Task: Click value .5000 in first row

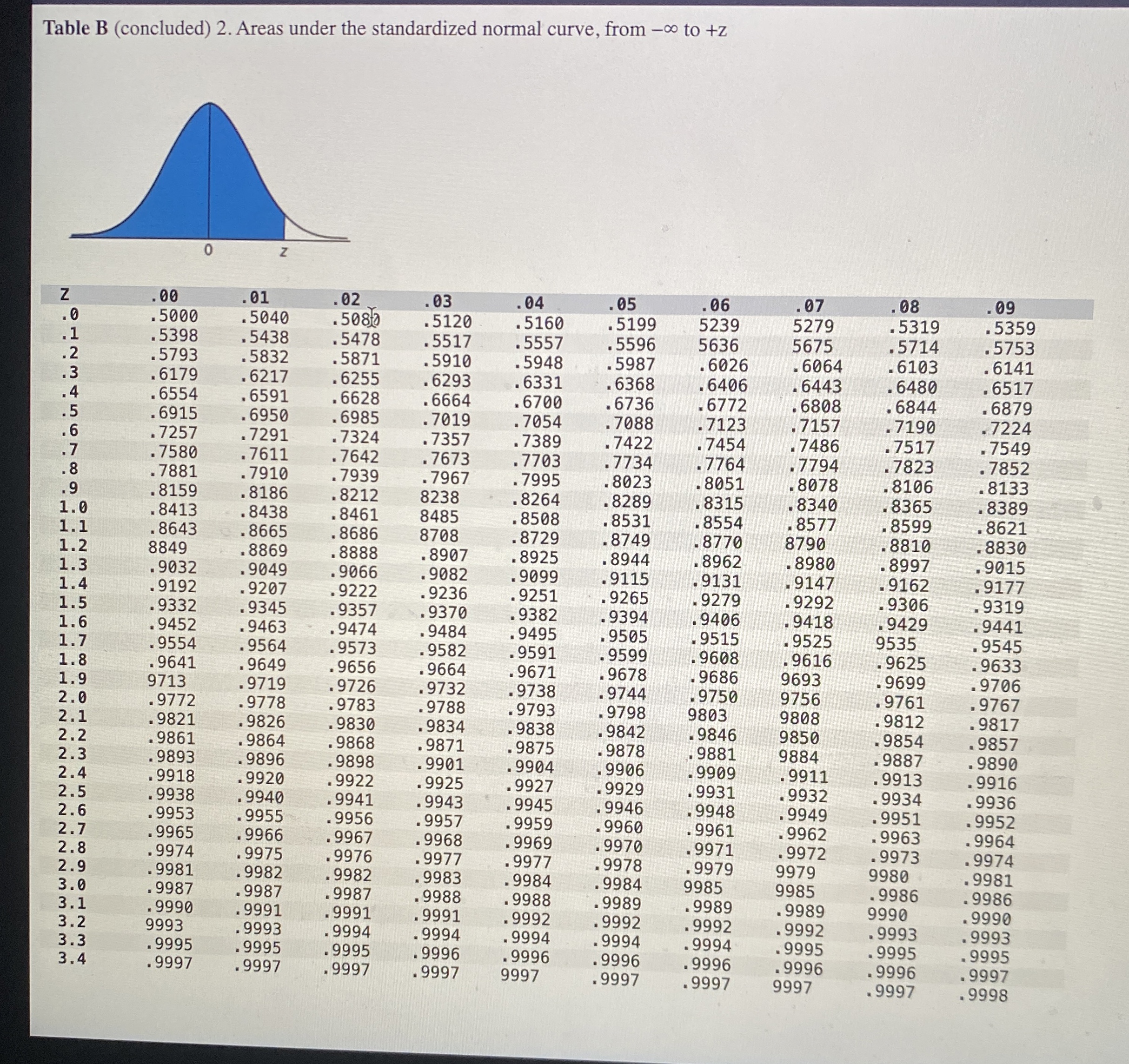Action: click(x=174, y=316)
